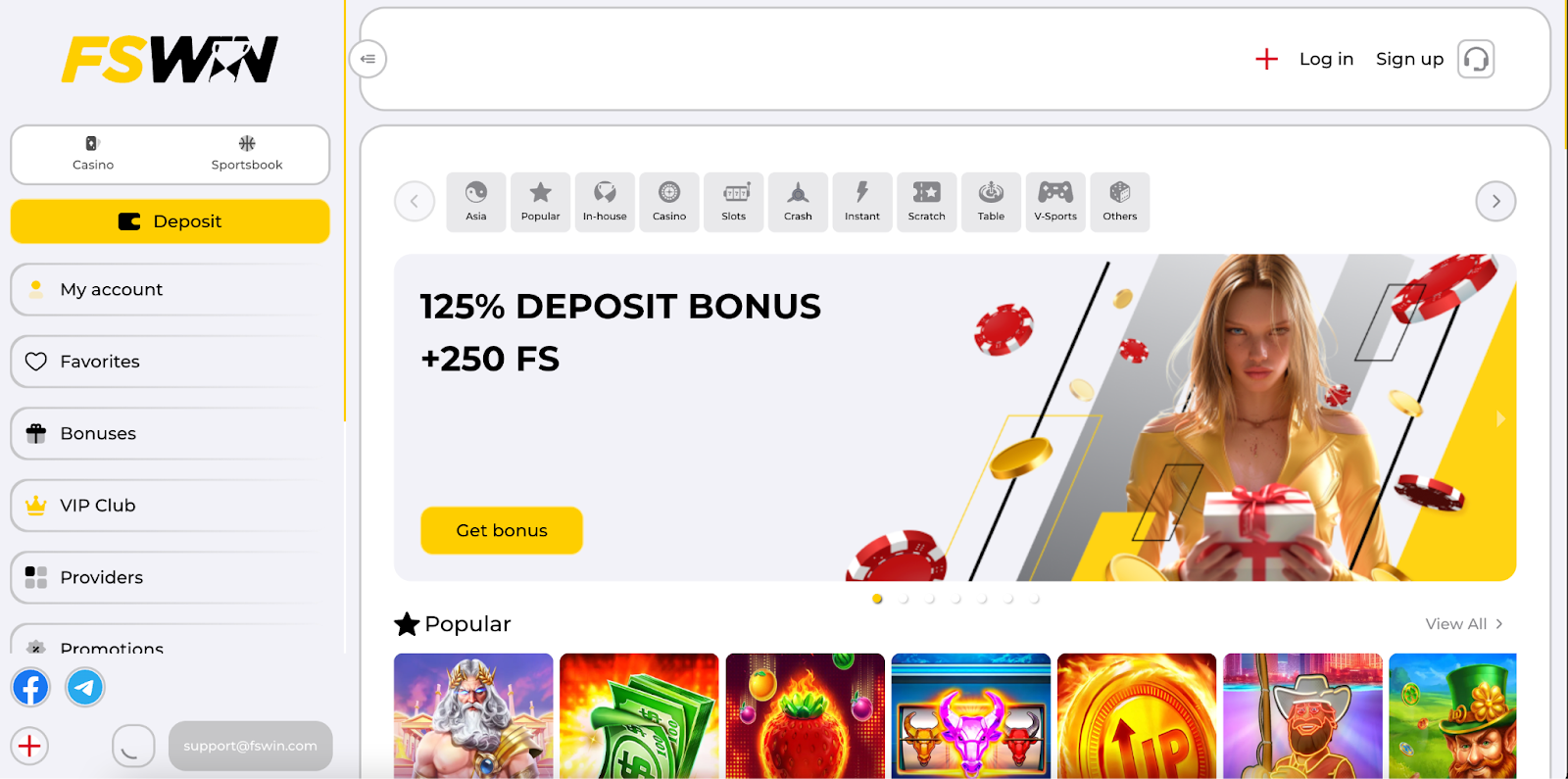Switch to the Sportsbook tab
The width and height of the screenshot is (1568, 779).
(x=247, y=154)
